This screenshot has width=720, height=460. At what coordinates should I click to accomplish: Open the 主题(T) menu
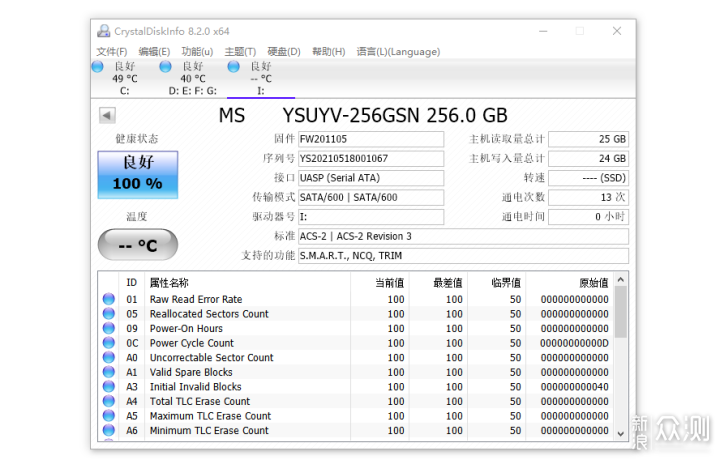click(x=240, y=51)
